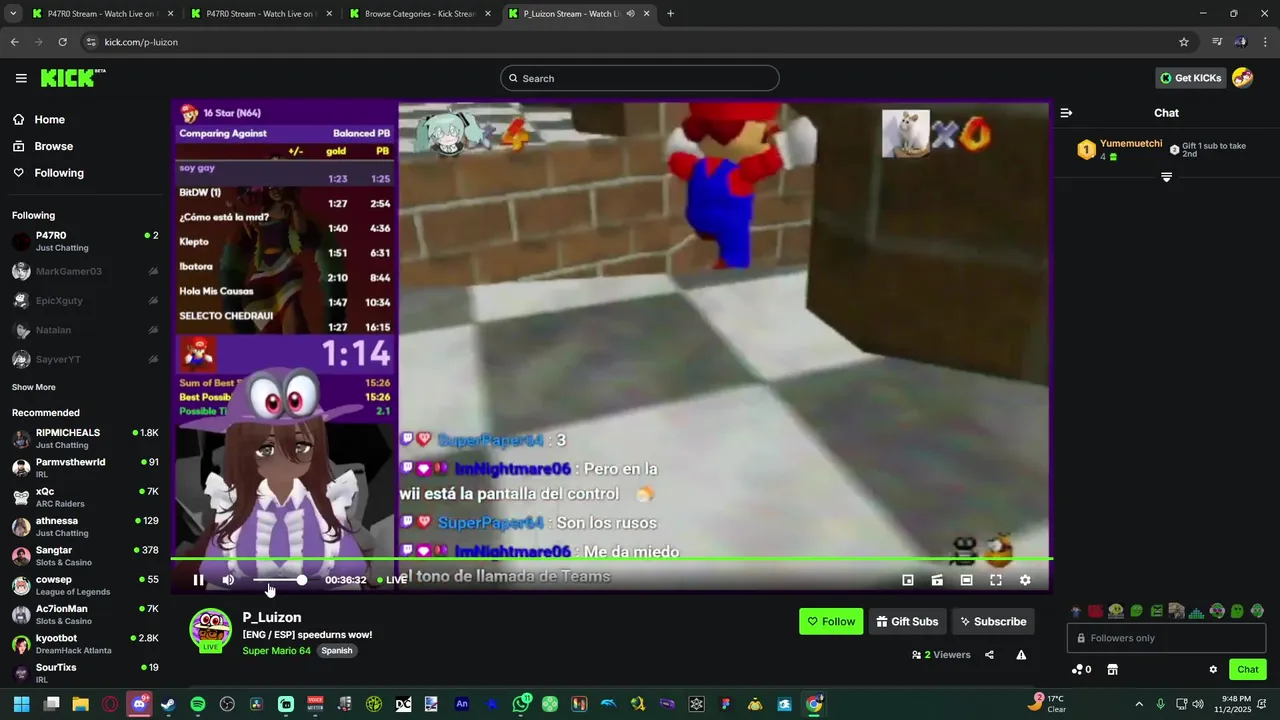Open Steam from the taskbar
This screenshot has height=720, width=1280.
coord(168,704)
